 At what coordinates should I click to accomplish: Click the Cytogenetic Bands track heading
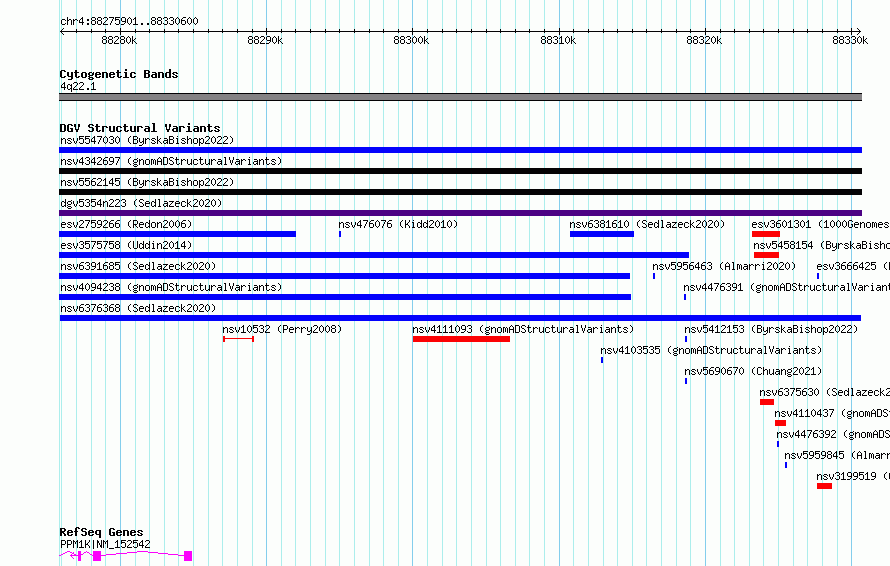pyautogui.click(x=119, y=74)
